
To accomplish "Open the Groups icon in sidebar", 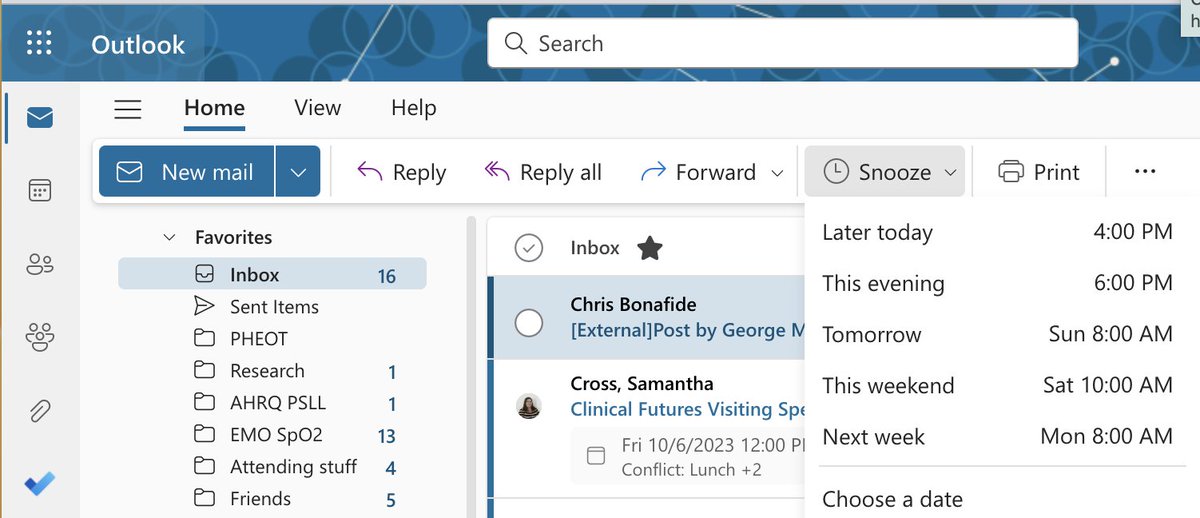I will (x=40, y=337).
